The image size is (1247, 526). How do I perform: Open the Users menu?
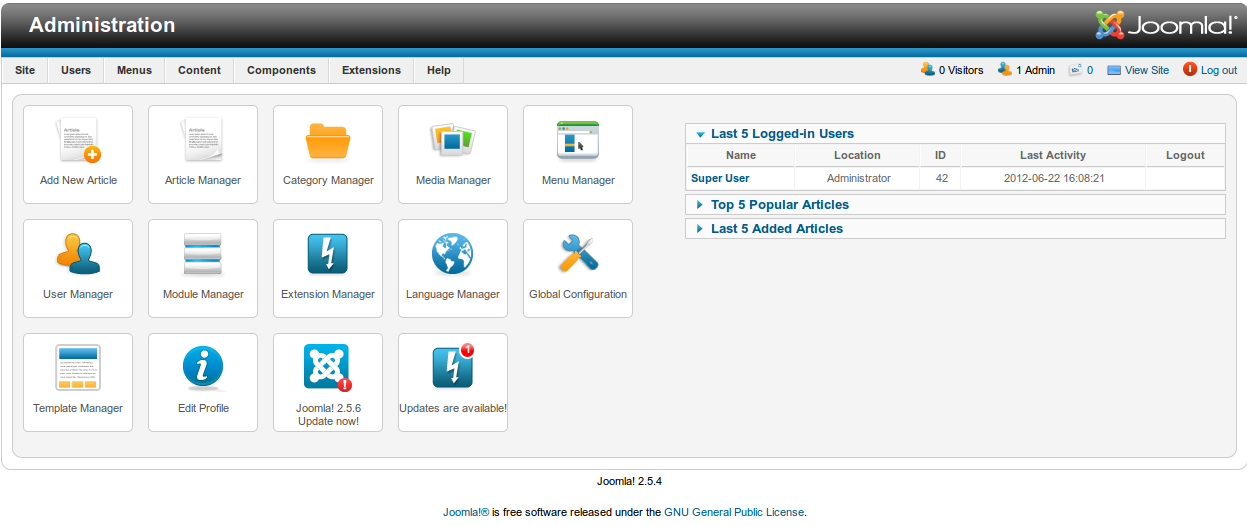point(76,70)
